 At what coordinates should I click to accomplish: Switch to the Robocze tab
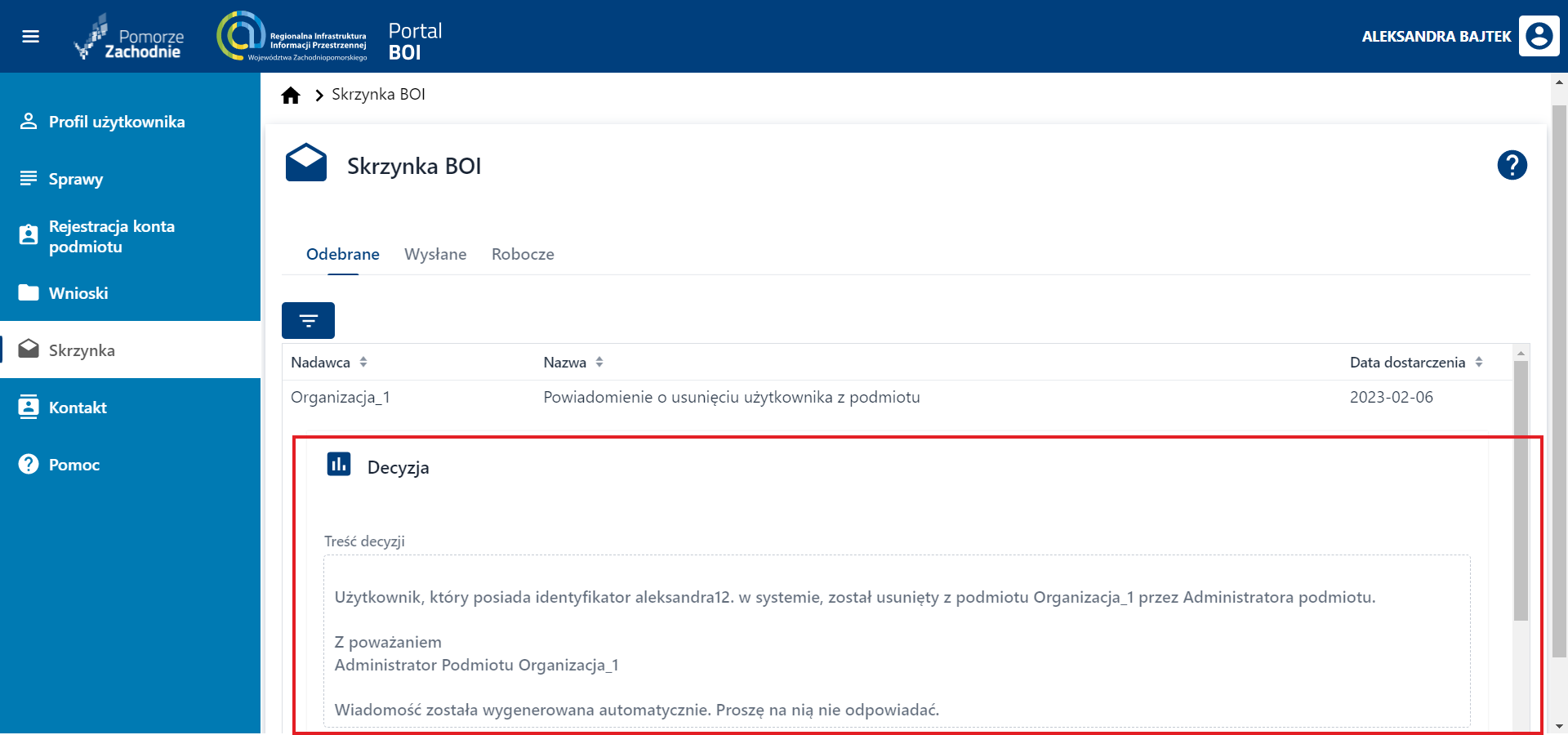tap(523, 254)
